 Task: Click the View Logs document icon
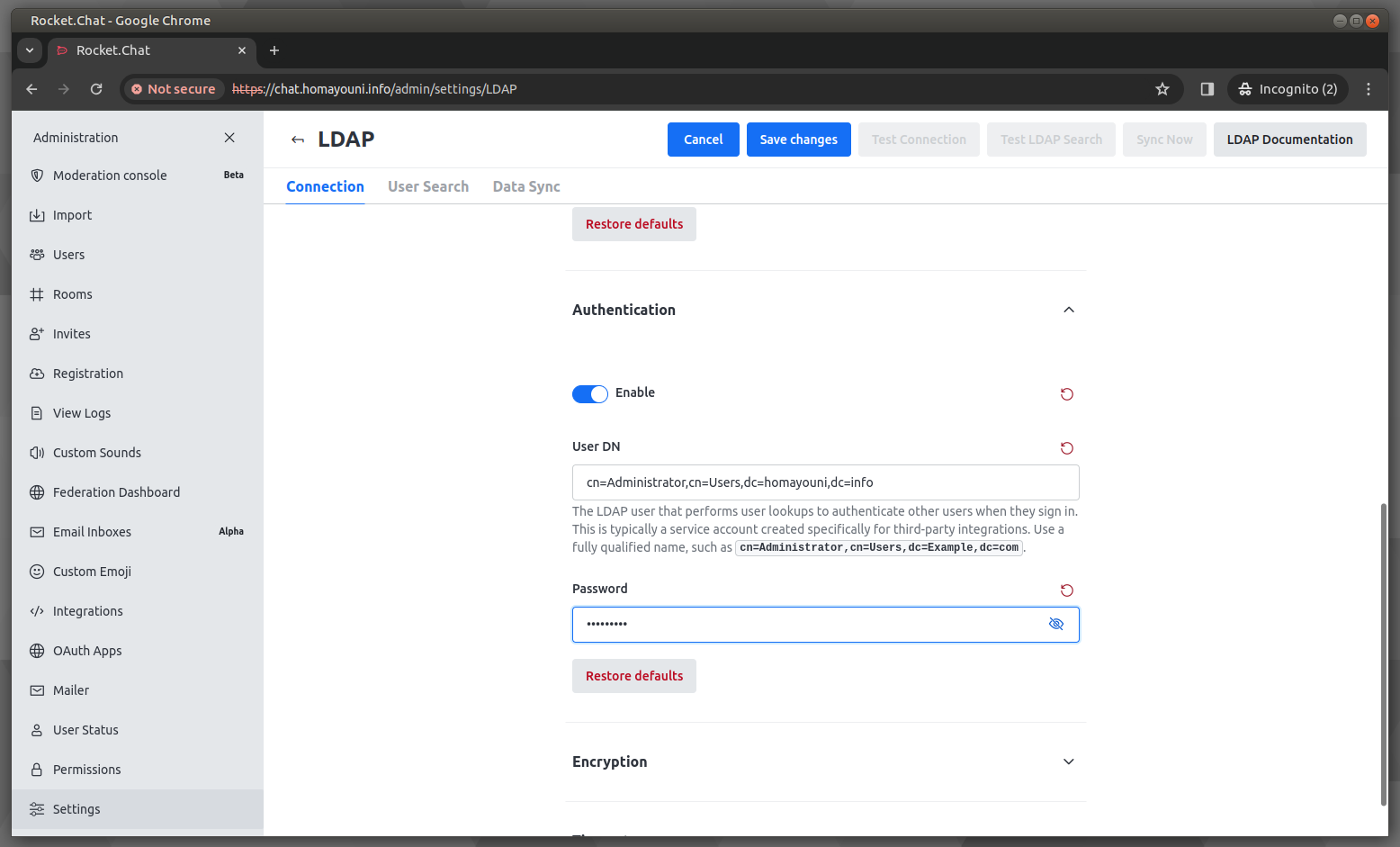tap(37, 413)
